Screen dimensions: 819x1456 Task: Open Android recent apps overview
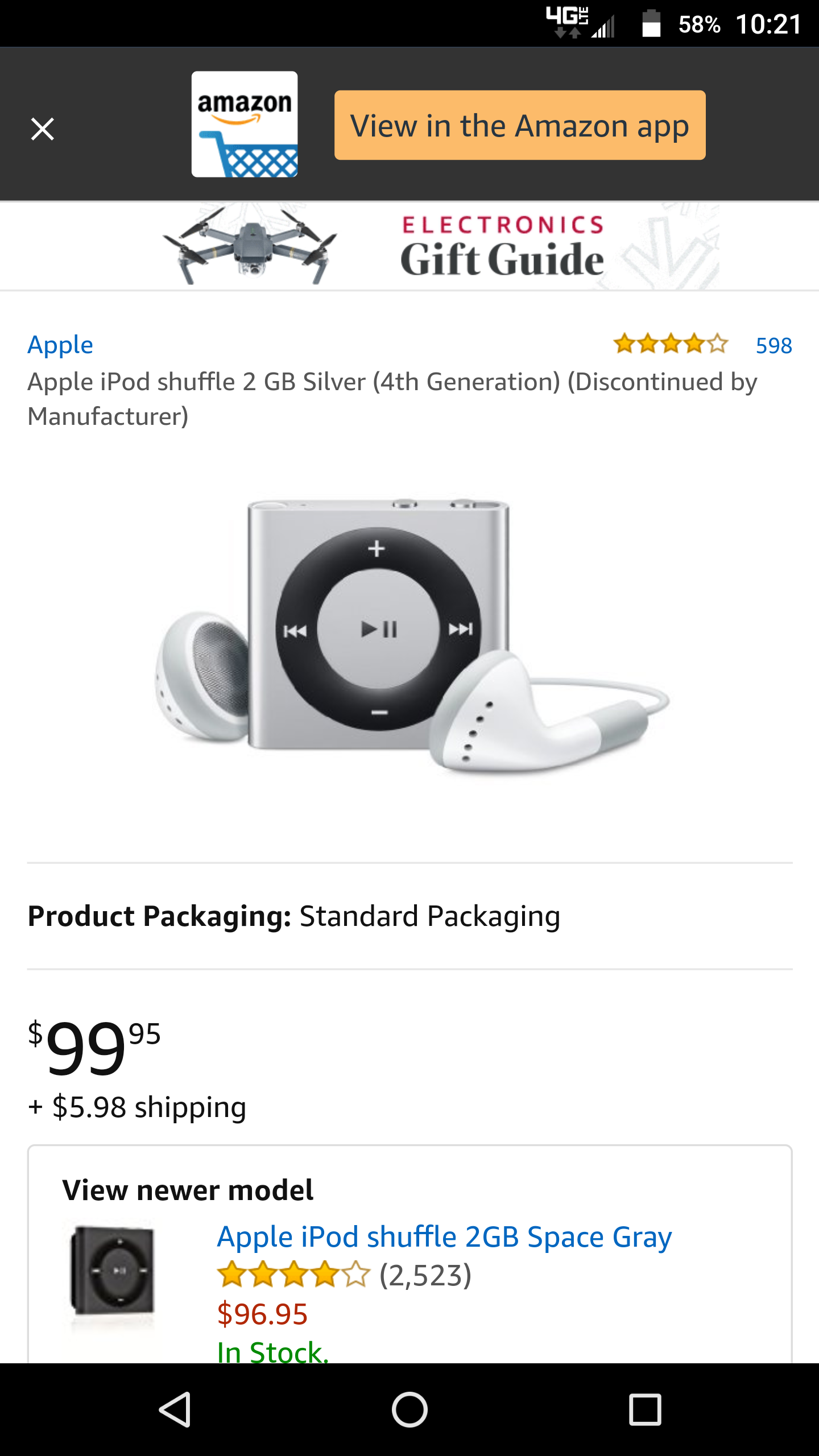click(x=645, y=1409)
